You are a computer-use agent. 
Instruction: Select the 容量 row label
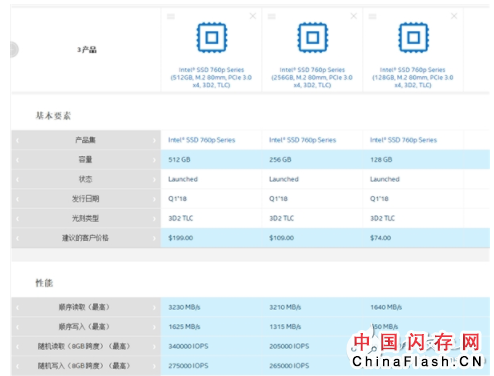[x=85, y=160]
